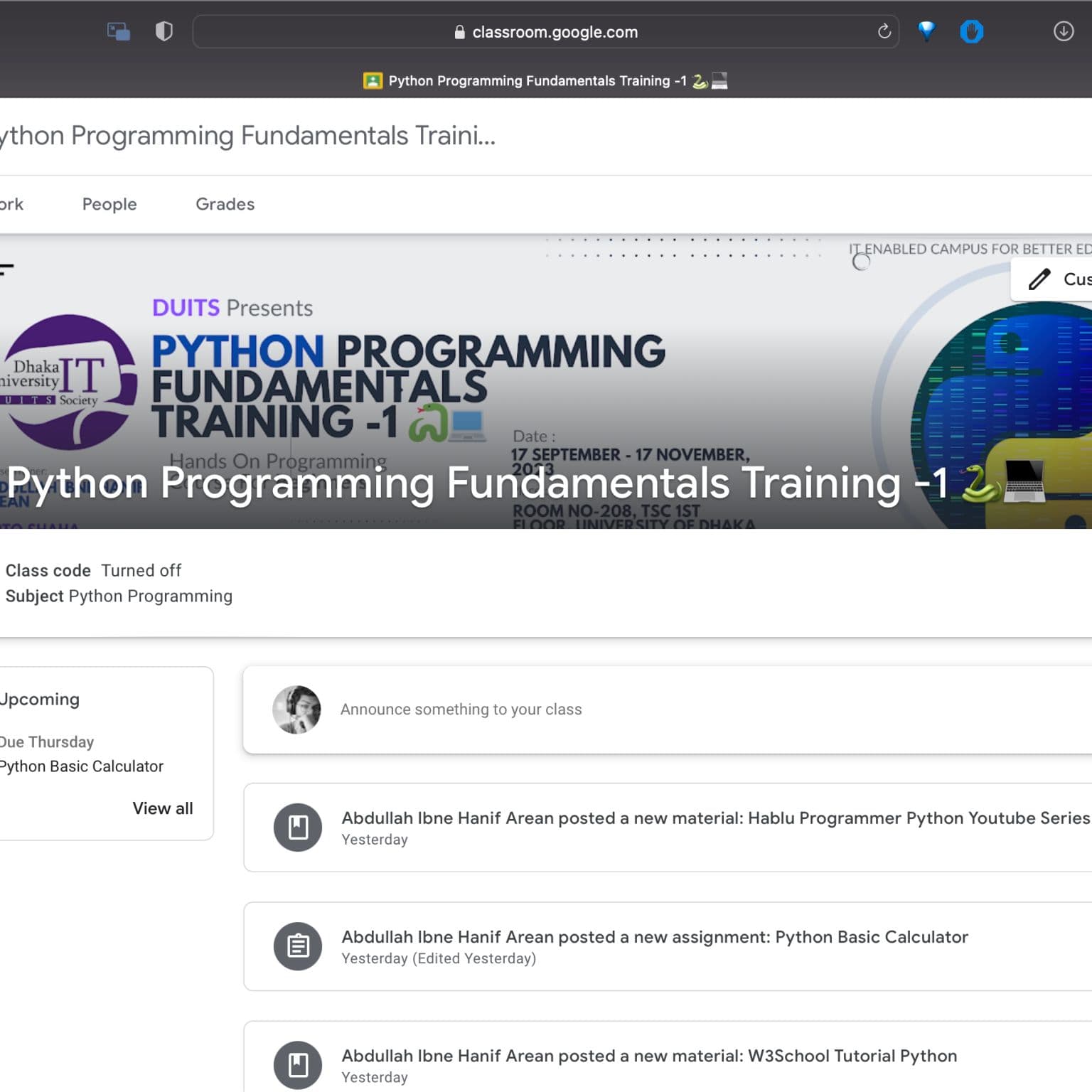Click 'Turned off' class code text
Image resolution: width=1092 pixels, height=1092 pixels.
[141, 571]
